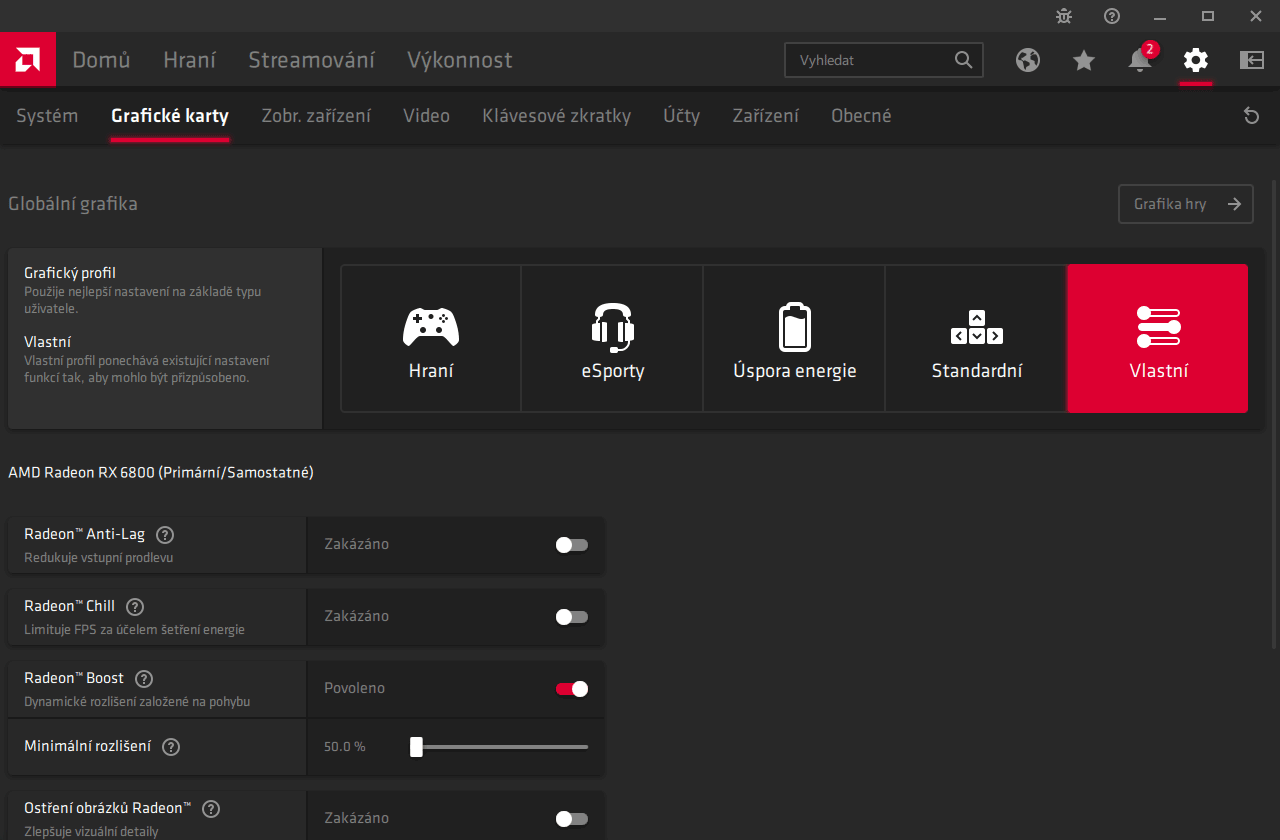Open the help question mark in title bar
Screen dimensions: 1280x840
[1112, 16]
